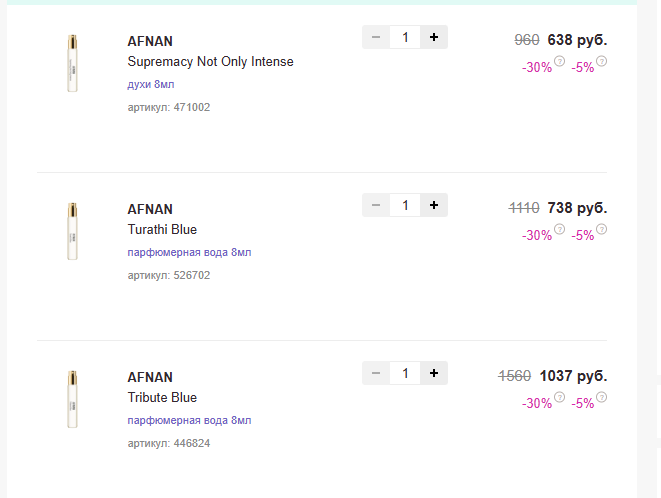Open the Supremacy Not Only Intense product thumbnail
Image resolution: width=661 pixels, height=498 pixels.
click(x=73, y=63)
